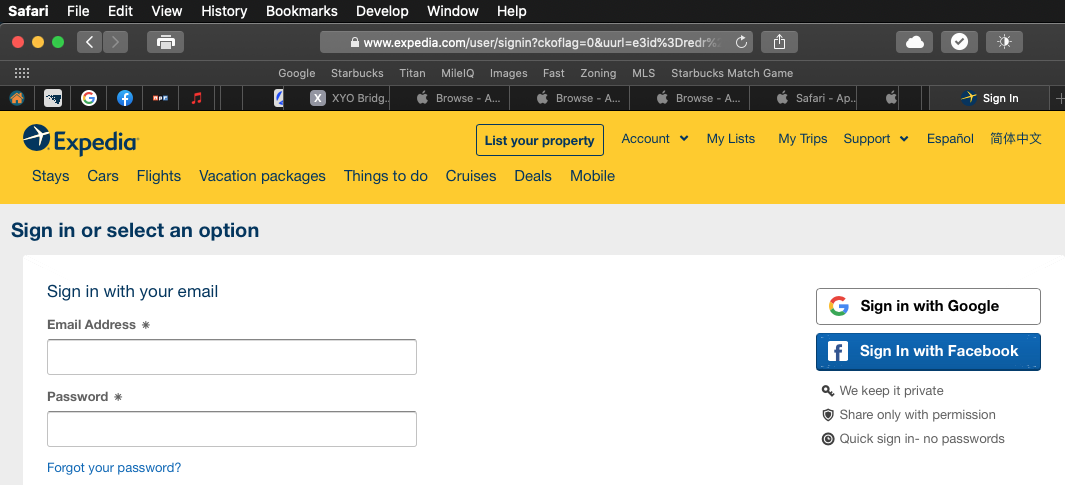
Task: Open the Titan bookmark
Action: 412,73
